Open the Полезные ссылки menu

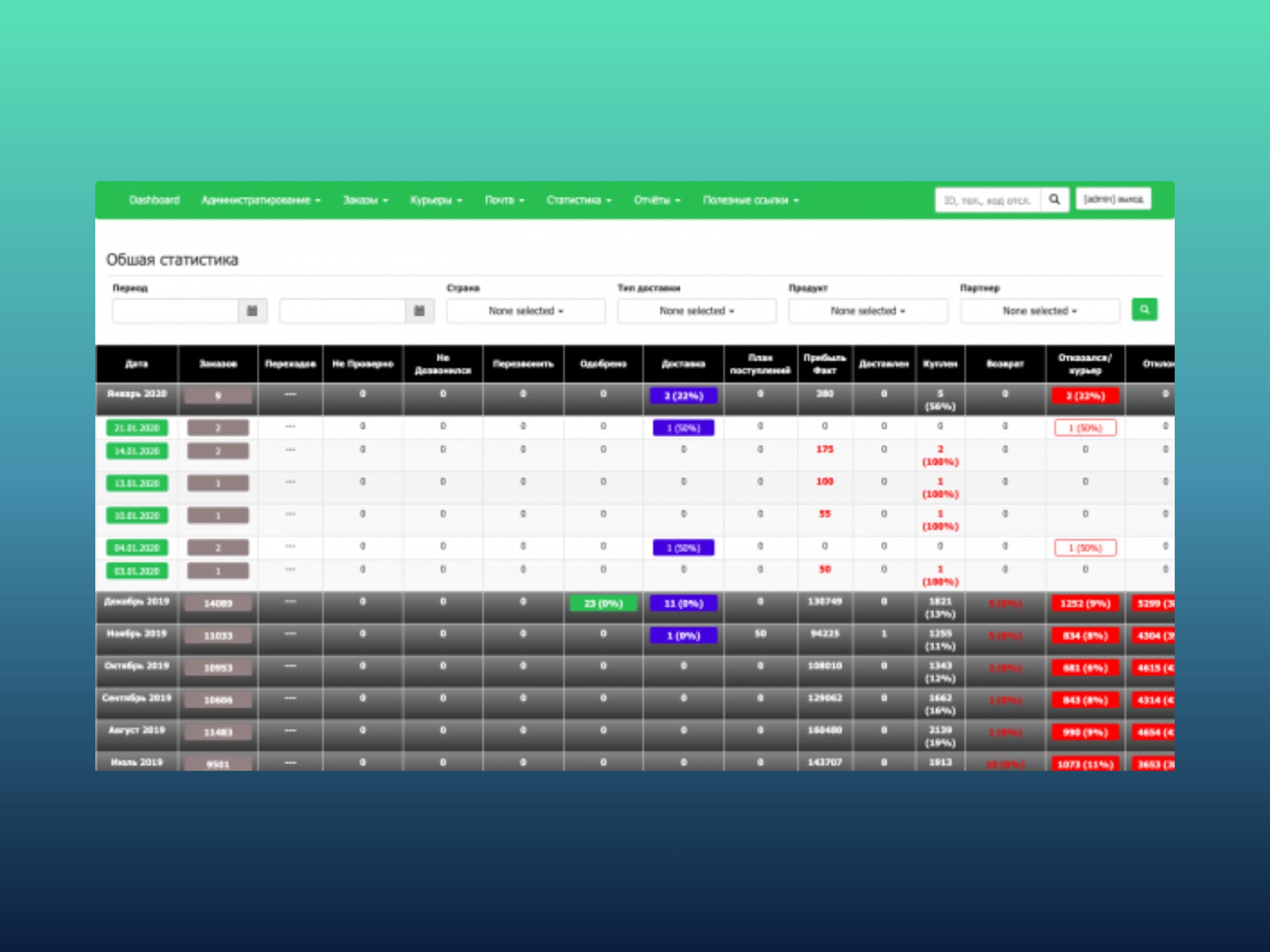point(751,200)
